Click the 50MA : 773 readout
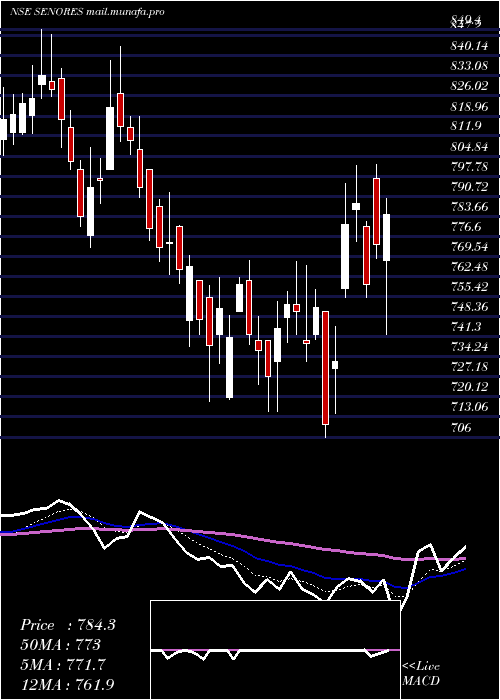The width and height of the screenshot is (500, 700). (60, 645)
